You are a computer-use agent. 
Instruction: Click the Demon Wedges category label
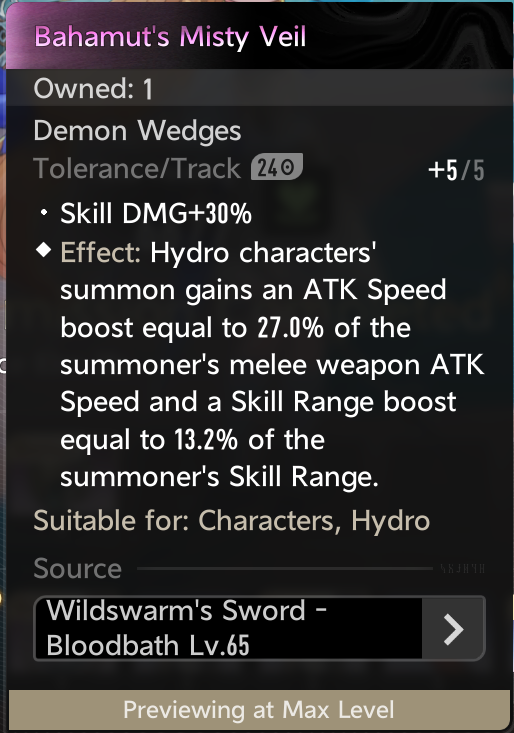pos(137,130)
